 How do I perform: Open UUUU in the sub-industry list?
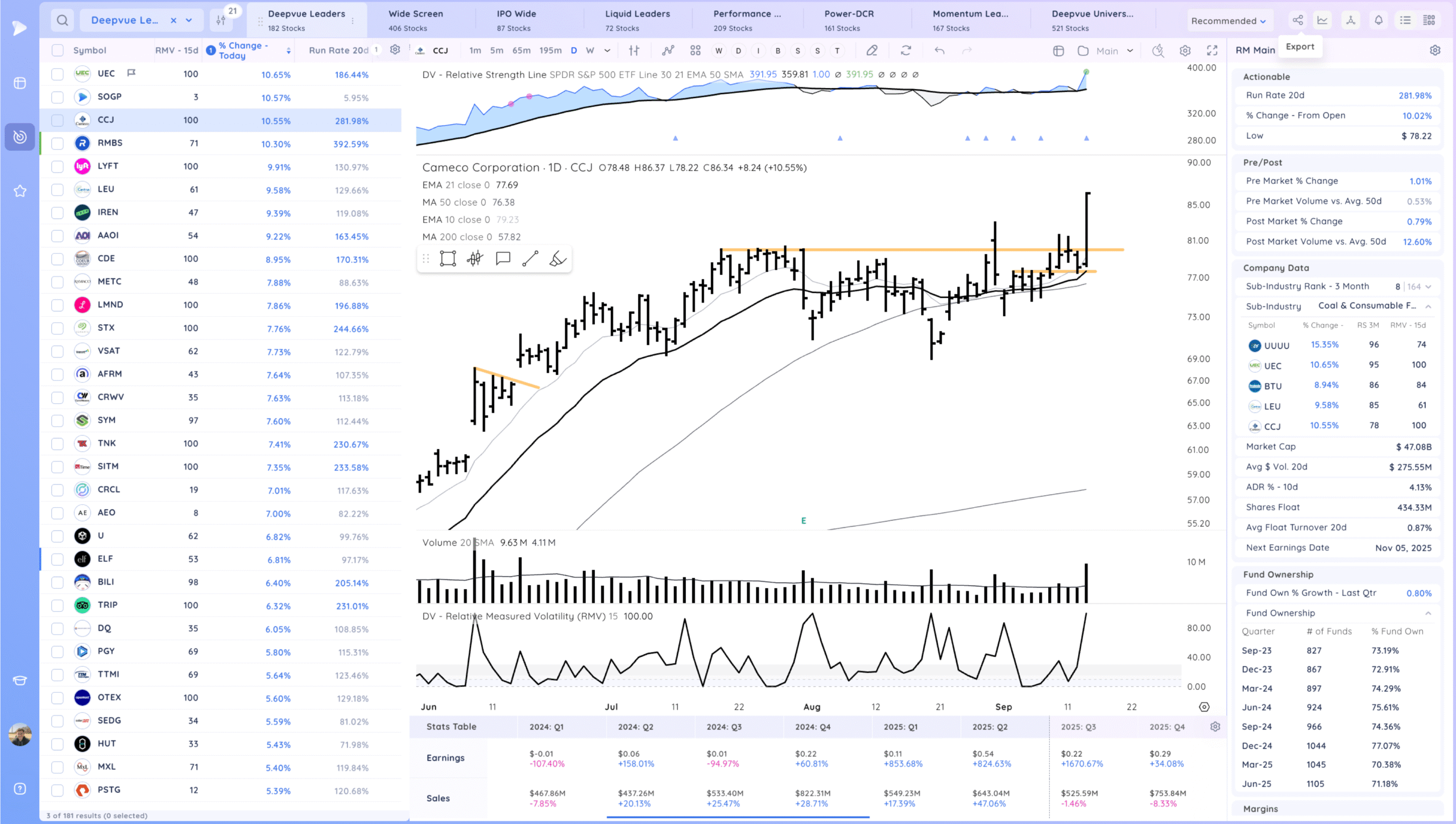(x=1276, y=346)
